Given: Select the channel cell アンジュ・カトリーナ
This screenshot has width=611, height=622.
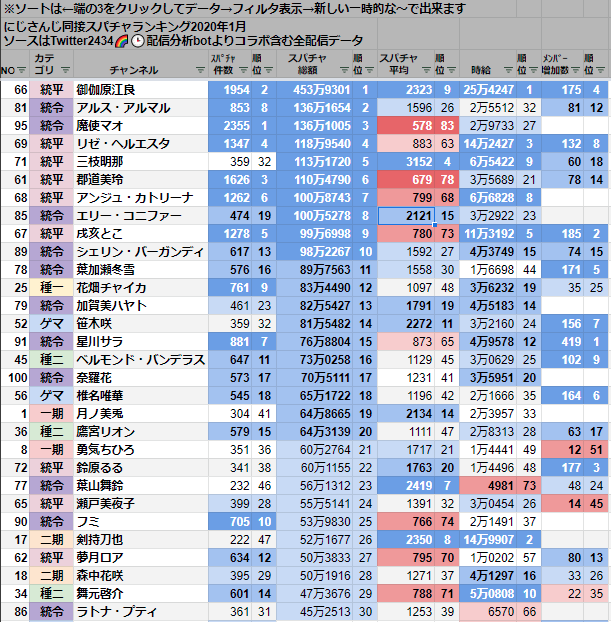Looking at the screenshot, I should pyautogui.click(x=140, y=198).
